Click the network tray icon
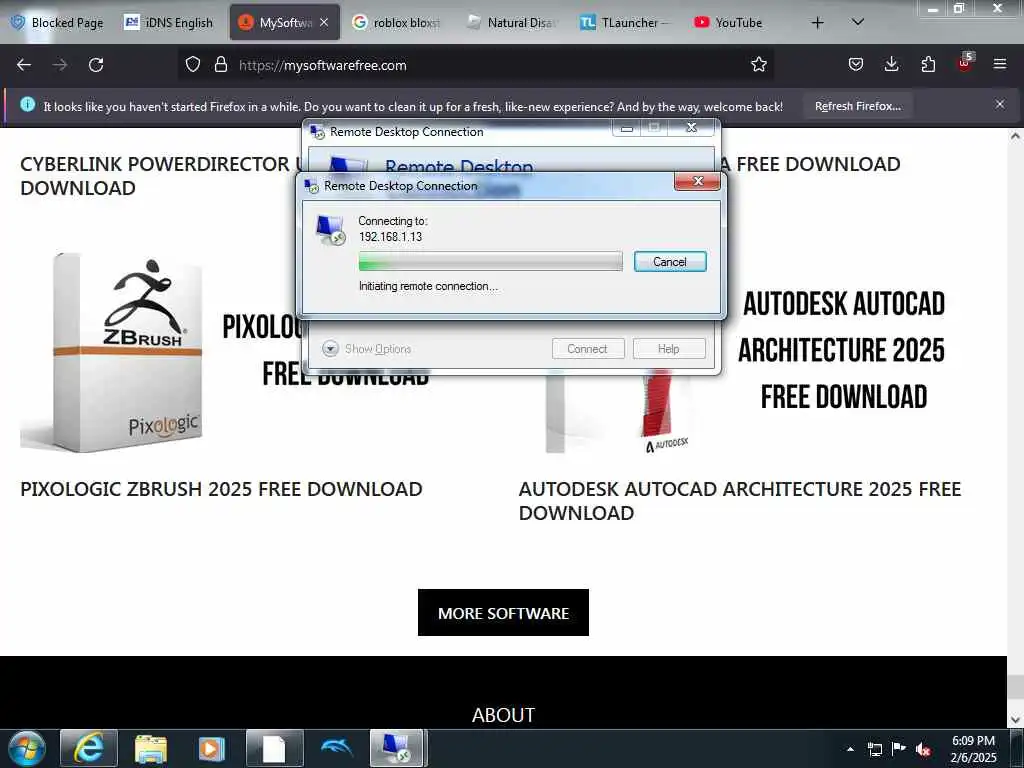Screen dimensions: 1024x768 tap(874, 749)
